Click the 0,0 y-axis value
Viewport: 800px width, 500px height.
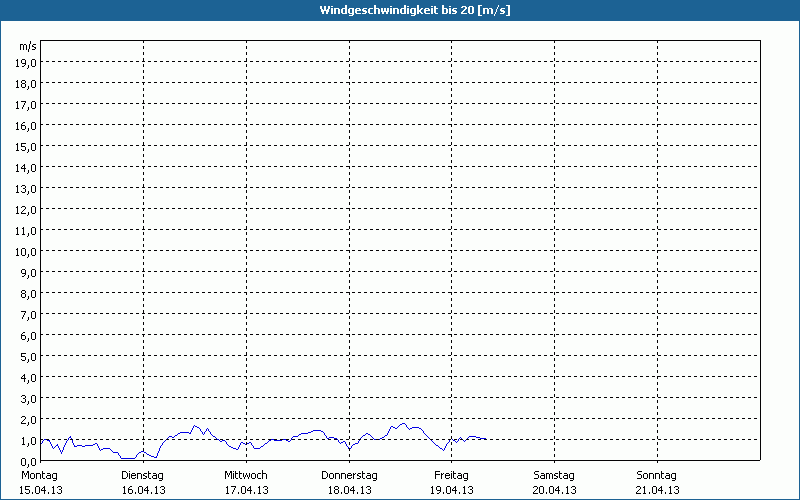(x=28, y=462)
